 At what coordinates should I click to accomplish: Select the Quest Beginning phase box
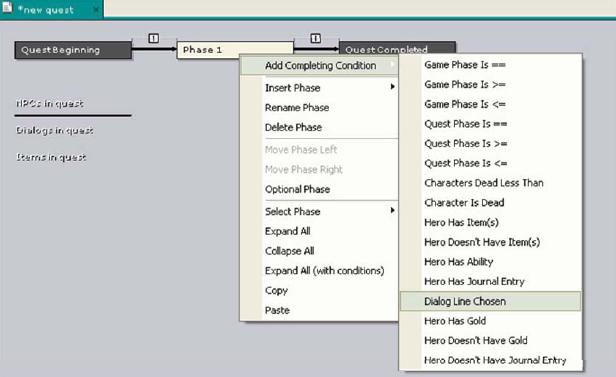[73, 50]
